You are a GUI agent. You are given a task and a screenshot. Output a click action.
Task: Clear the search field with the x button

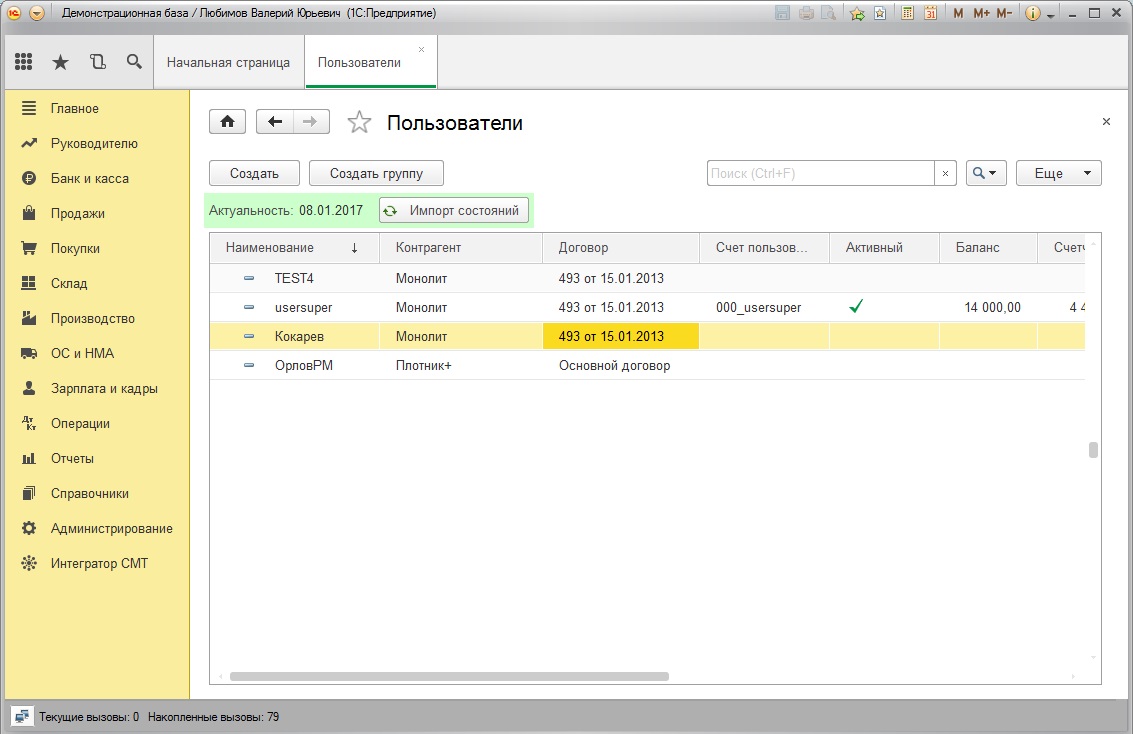click(945, 173)
